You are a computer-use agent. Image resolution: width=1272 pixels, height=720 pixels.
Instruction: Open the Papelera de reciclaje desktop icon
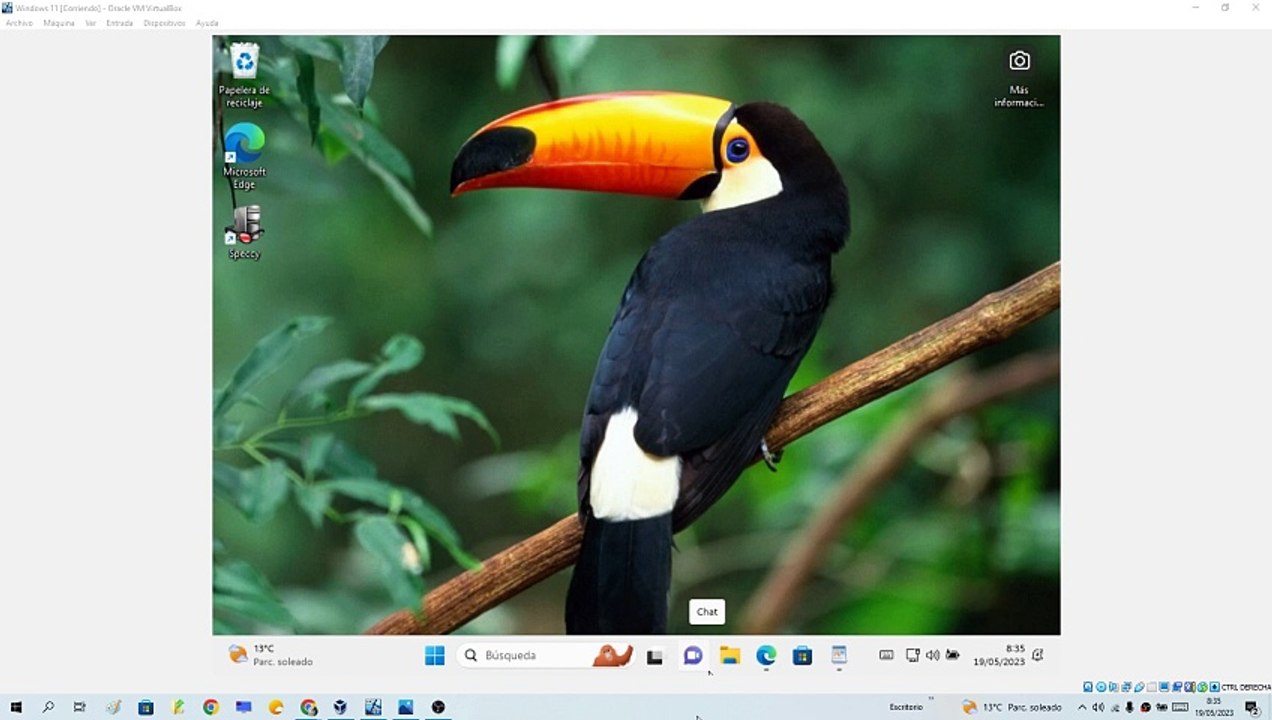coord(244,75)
